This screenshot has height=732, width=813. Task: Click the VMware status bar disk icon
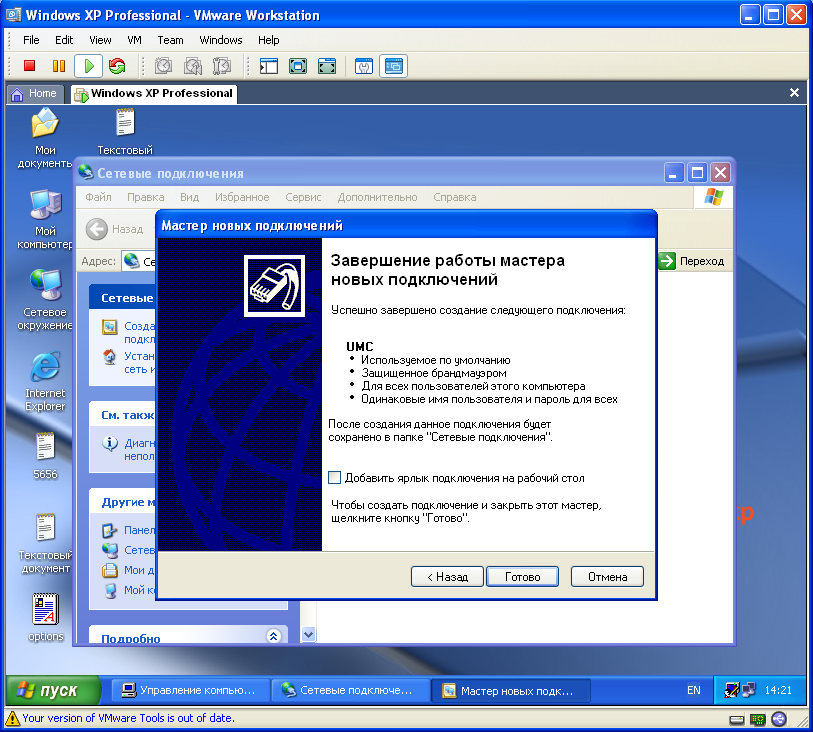[x=736, y=719]
